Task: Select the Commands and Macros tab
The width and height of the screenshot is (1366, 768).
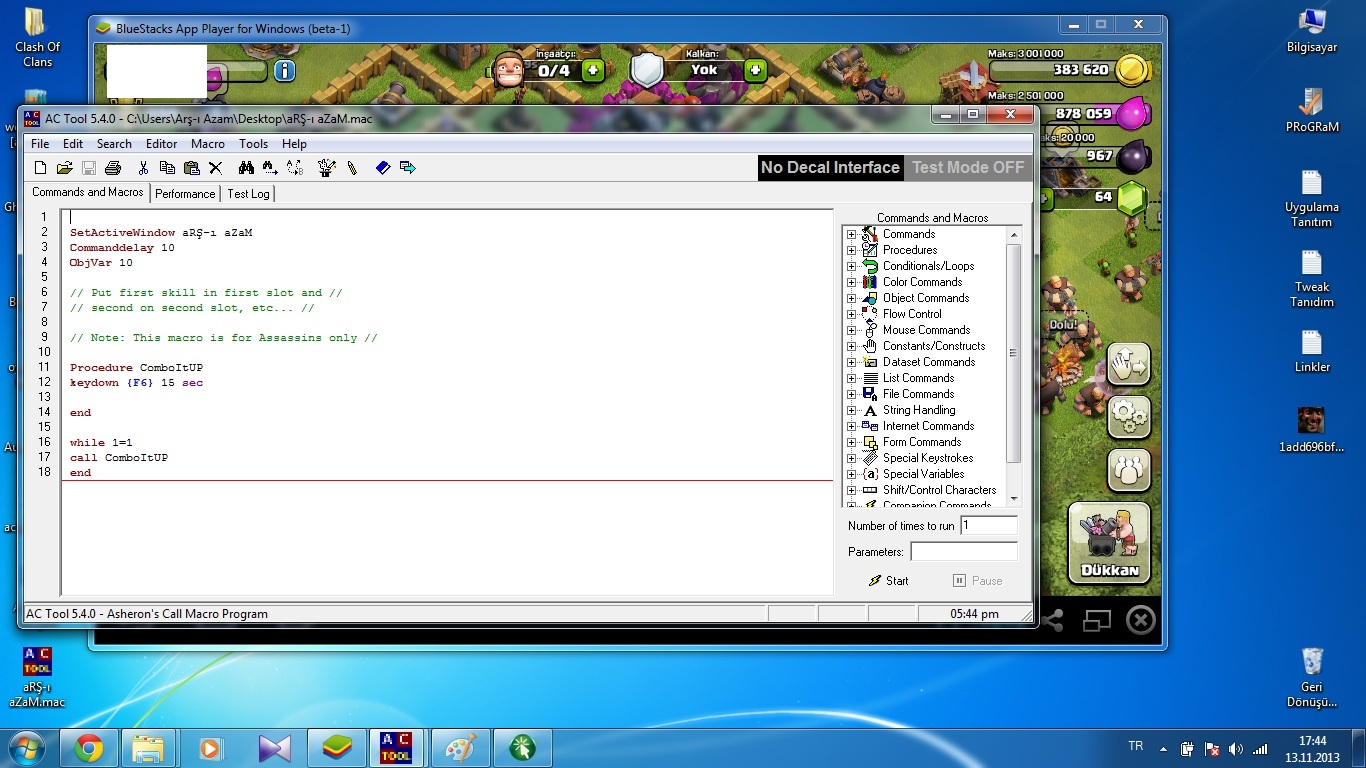Action: [87, 192]
